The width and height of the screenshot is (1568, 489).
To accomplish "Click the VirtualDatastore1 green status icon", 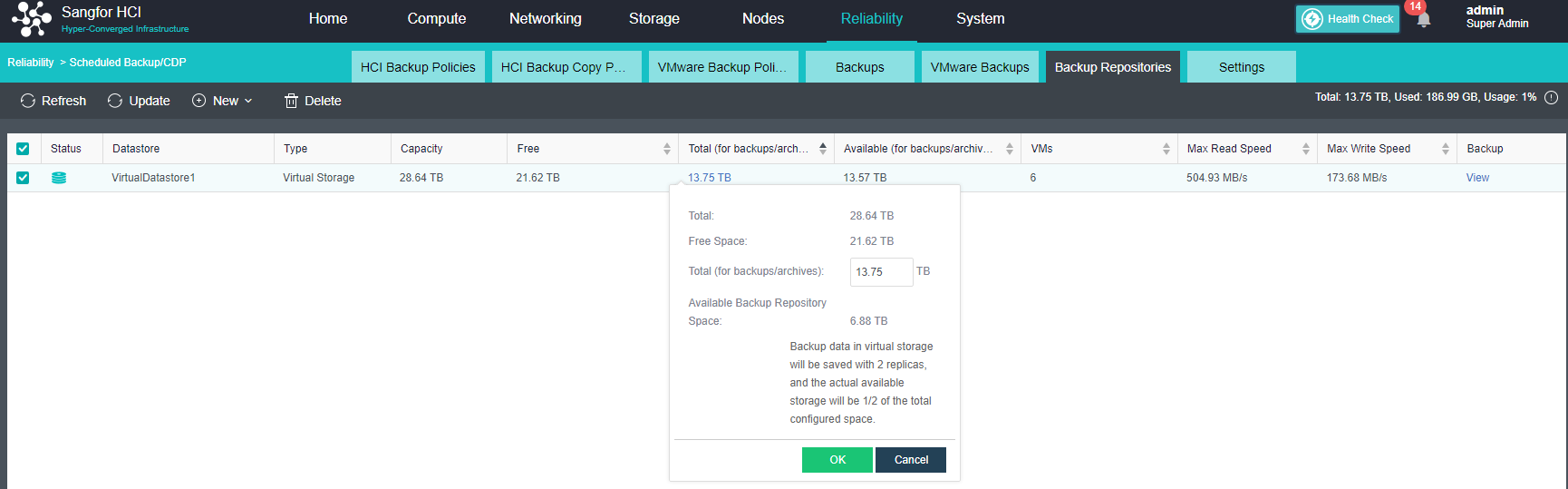I will [x=59, y=178].
